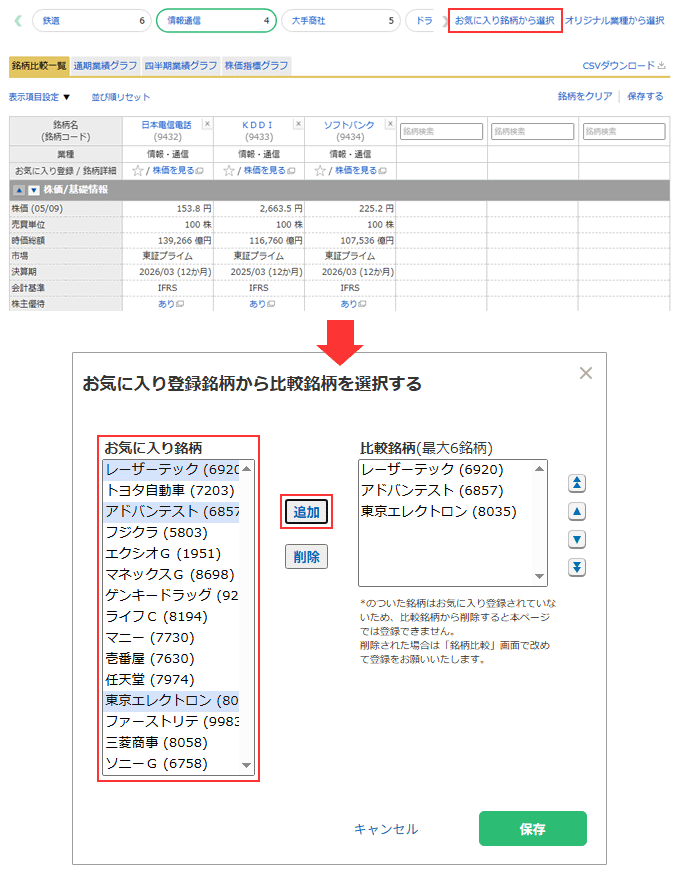Image resolution: width=680 pixels, height=873 pixels.
Task: Open ソフトバンク (9434) stock link
Action: pyautogui.click(x=349, y=125)
